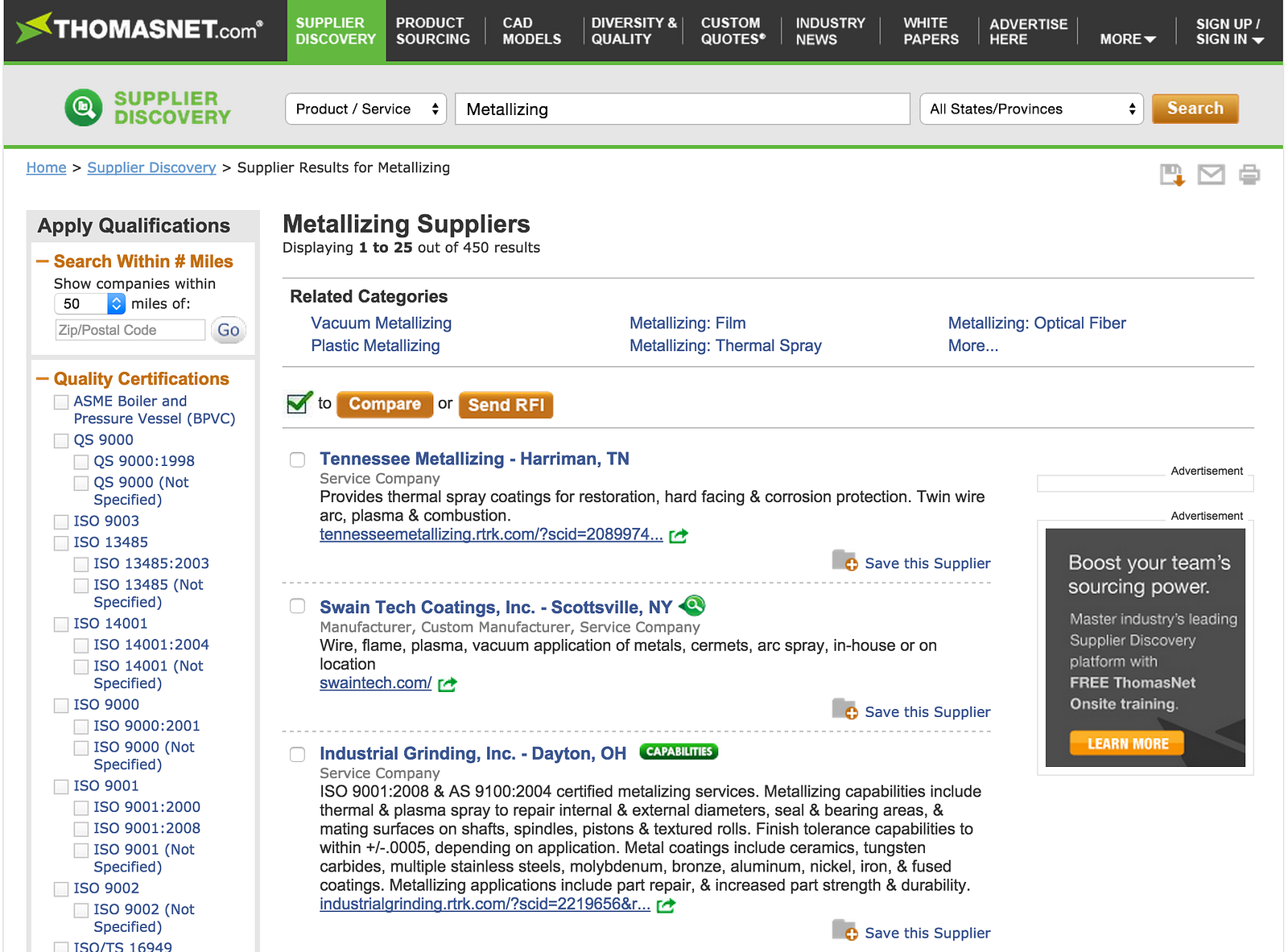
Task: Click the Compare button
Action: tap(385, 404)
